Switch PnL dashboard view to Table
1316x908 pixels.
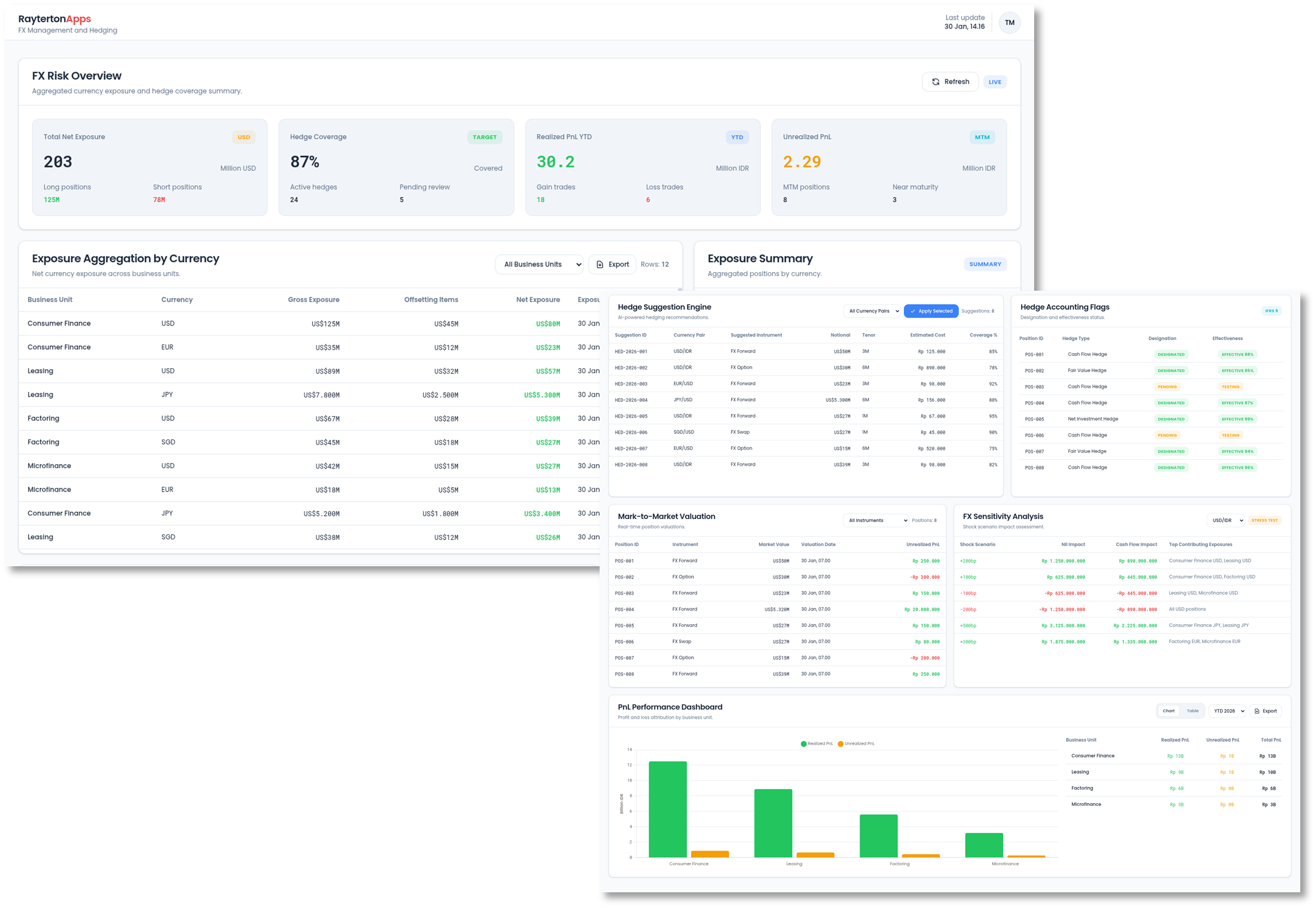[1193, 710]
